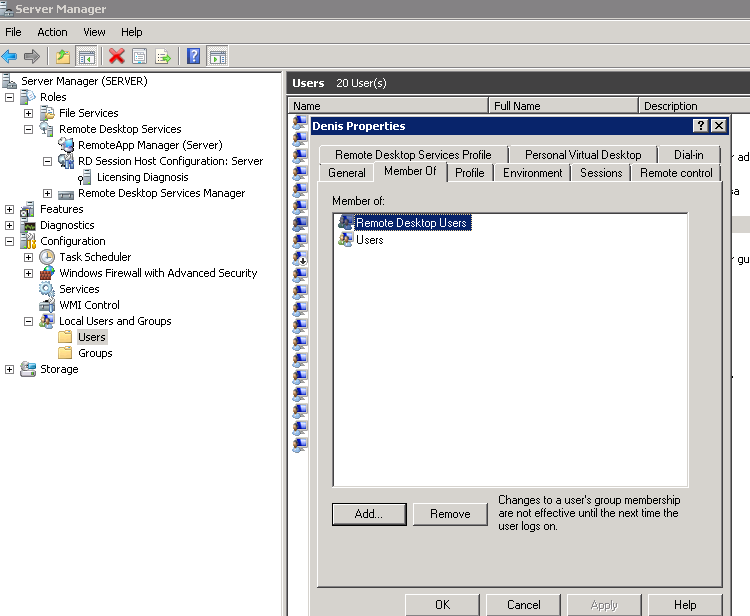
Task: Click the red Delete X toolbar icon
Action: click(116, 56)
